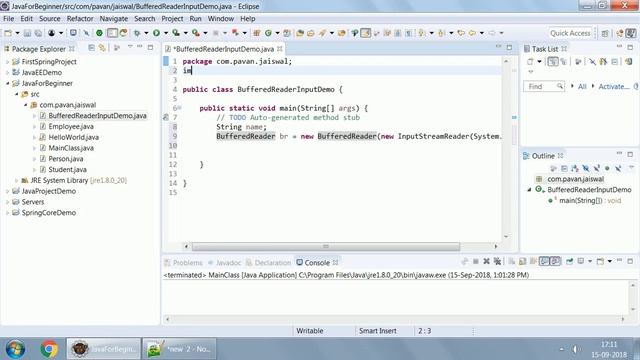Click the External Tools run icon

click(196, 33)
